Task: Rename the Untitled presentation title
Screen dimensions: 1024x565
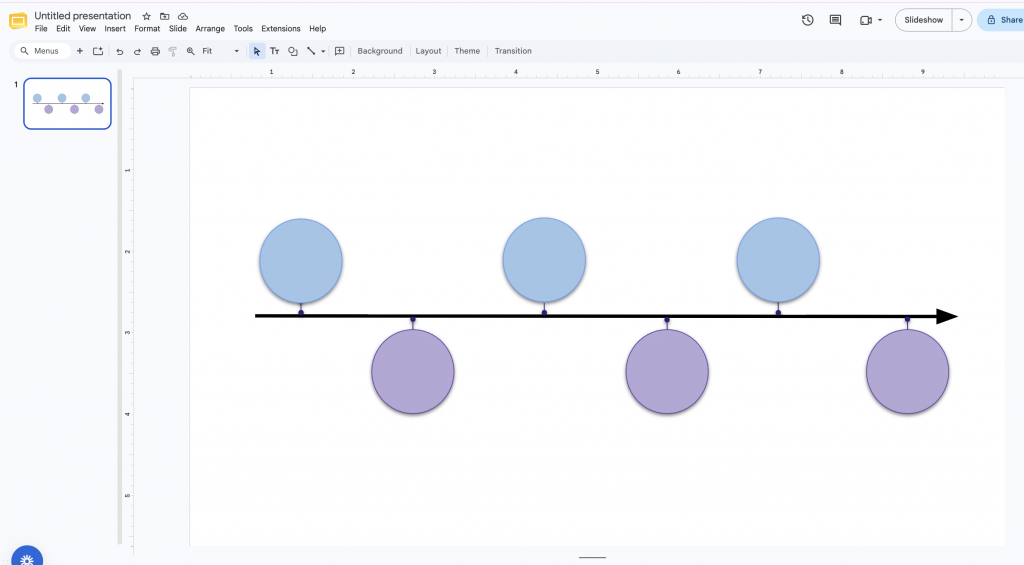Action: pos(83,16)
